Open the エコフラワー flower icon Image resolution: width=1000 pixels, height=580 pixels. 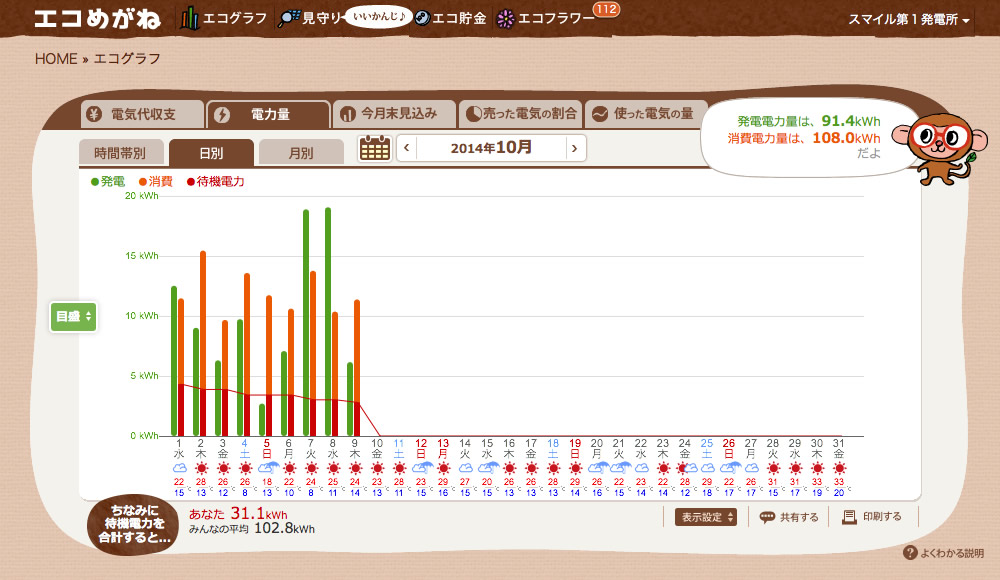(x=506, y=19)
